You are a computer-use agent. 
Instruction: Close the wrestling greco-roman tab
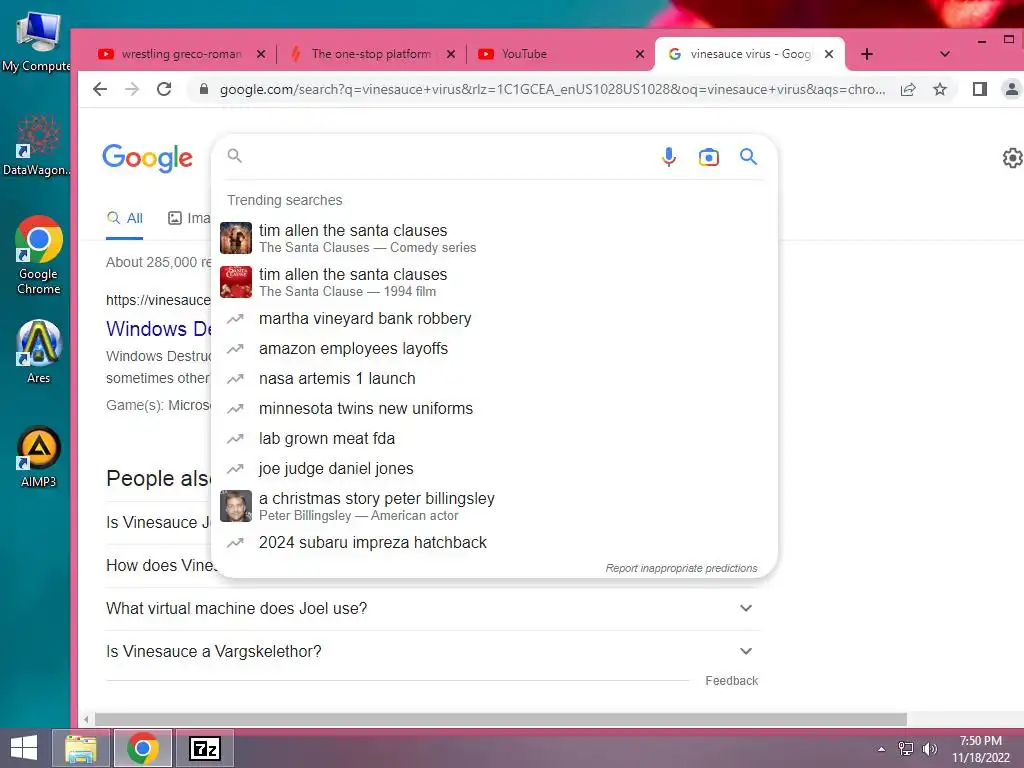[x=261, y=54]
